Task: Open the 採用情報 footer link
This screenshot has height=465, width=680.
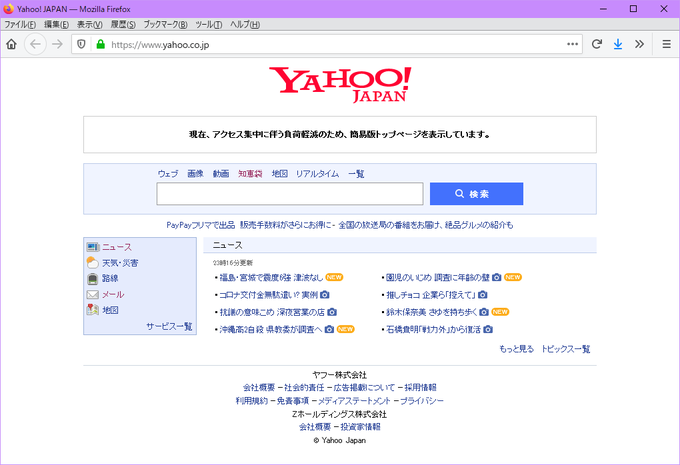Action: (x=420, y=387)
